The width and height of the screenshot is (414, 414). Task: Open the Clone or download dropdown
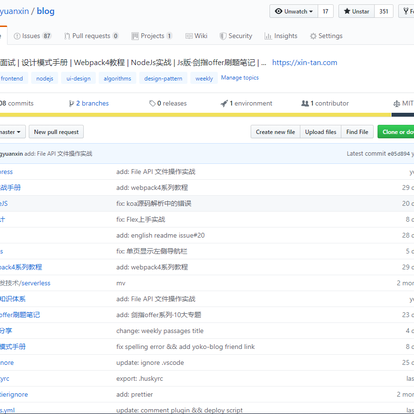tap(396, 132)
